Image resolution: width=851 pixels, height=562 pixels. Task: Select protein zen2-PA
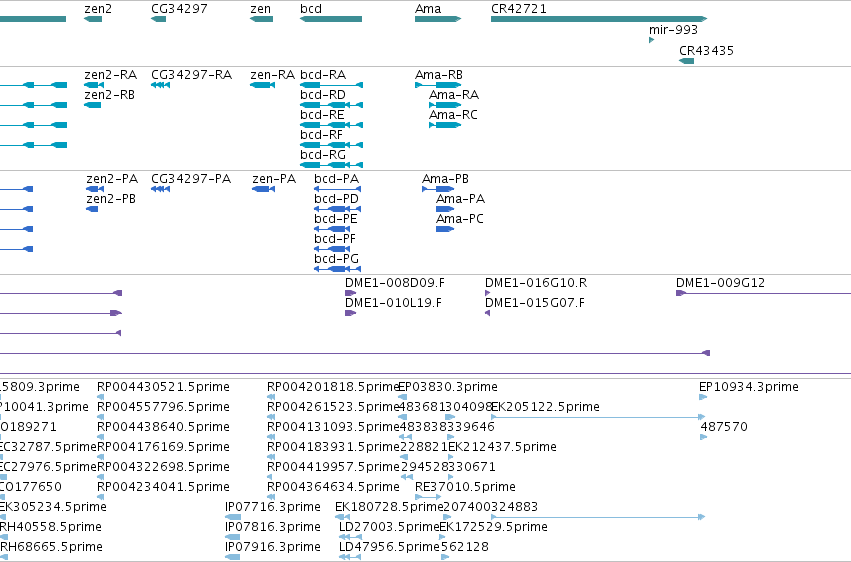[95, 189]
